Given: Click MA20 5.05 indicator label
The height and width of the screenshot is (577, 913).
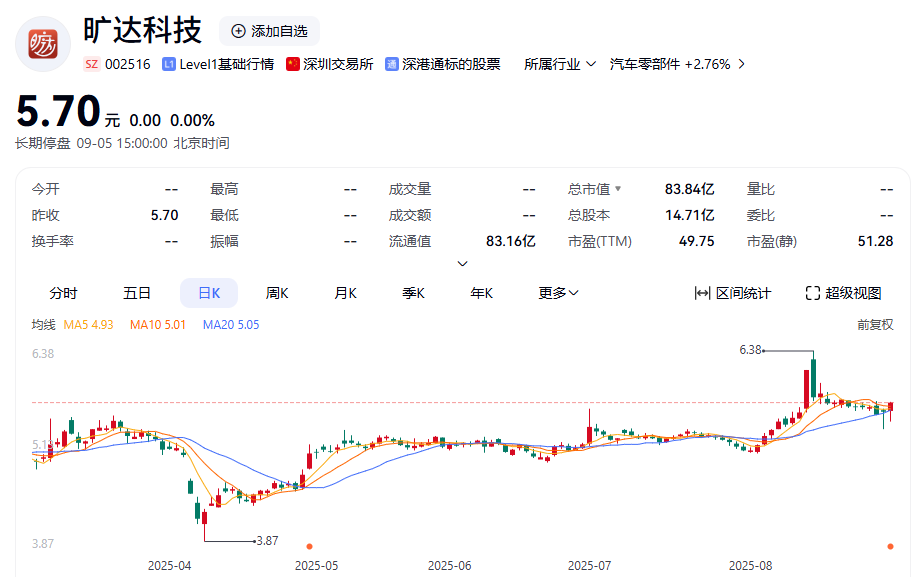Looking at the screenshot, I should [x=231, y=324].
